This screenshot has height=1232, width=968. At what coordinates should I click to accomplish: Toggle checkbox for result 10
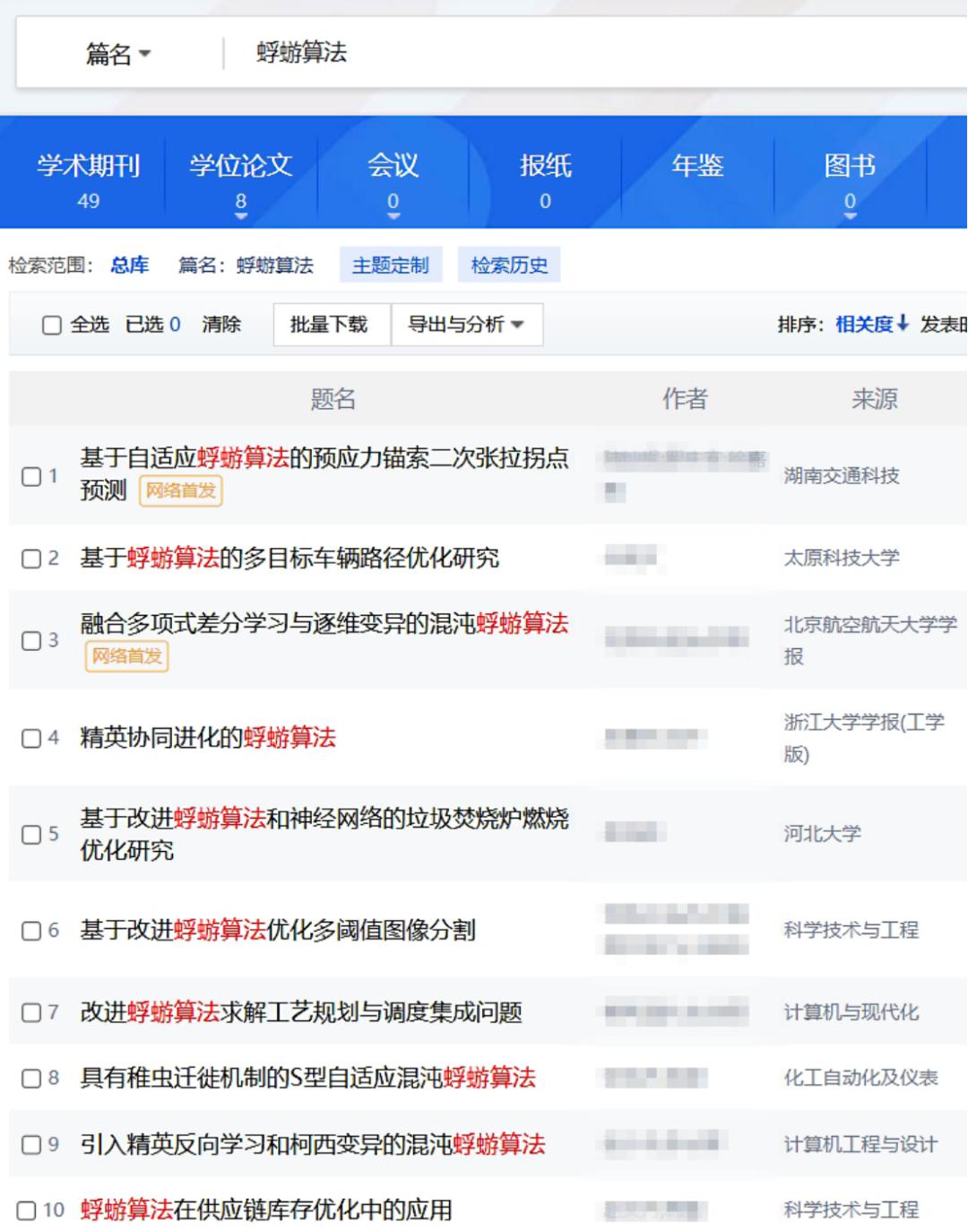click(x=28, y=1210)
